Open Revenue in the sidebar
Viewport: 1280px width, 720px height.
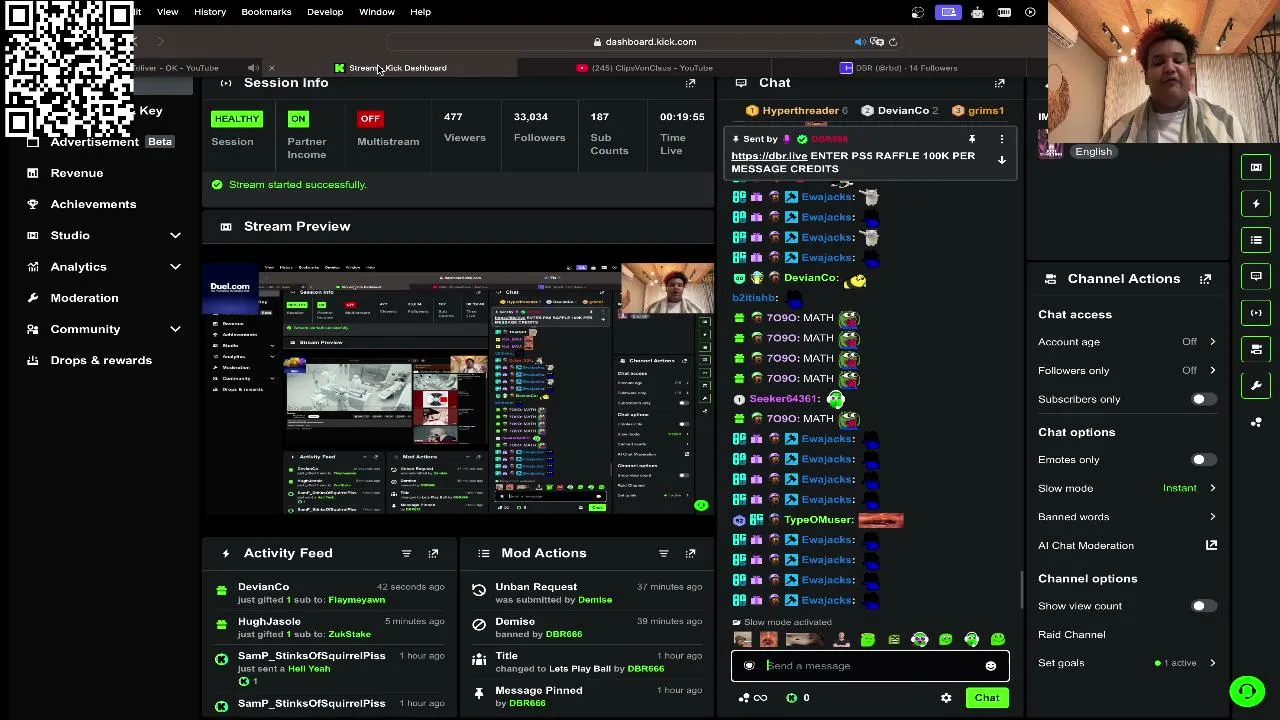coord(77,173)
